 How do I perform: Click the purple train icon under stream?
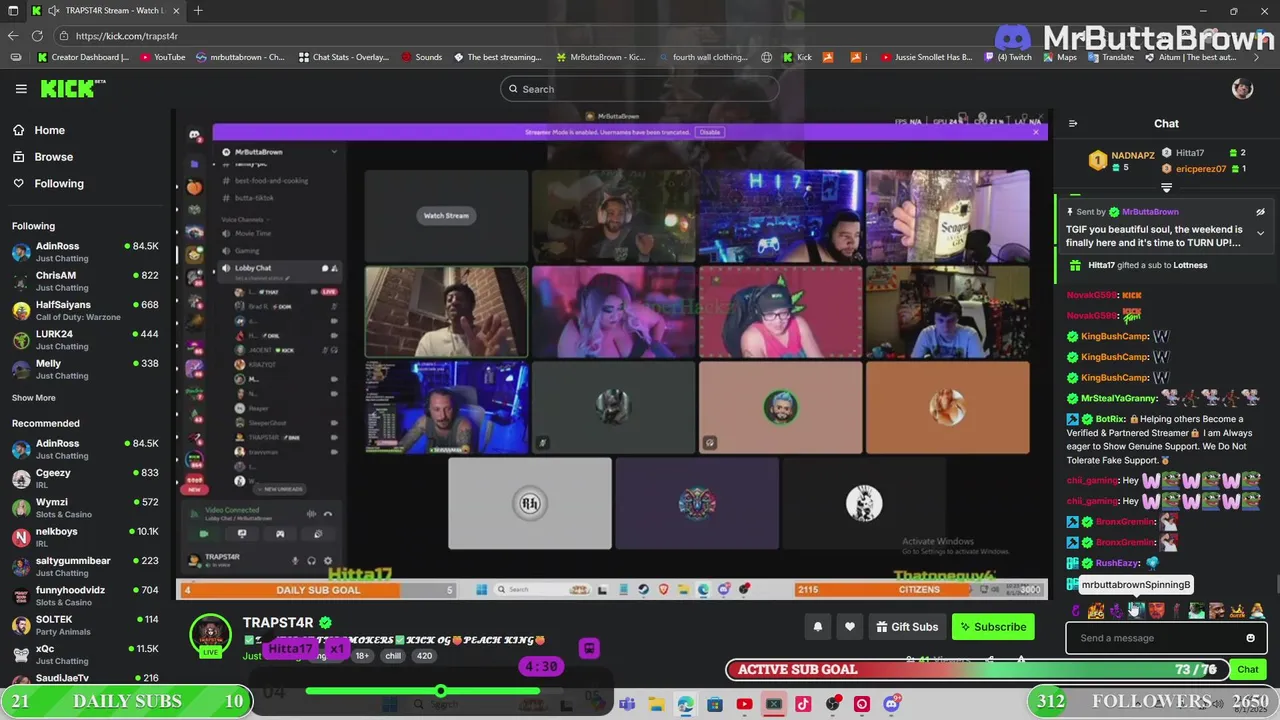click(589, 648)
